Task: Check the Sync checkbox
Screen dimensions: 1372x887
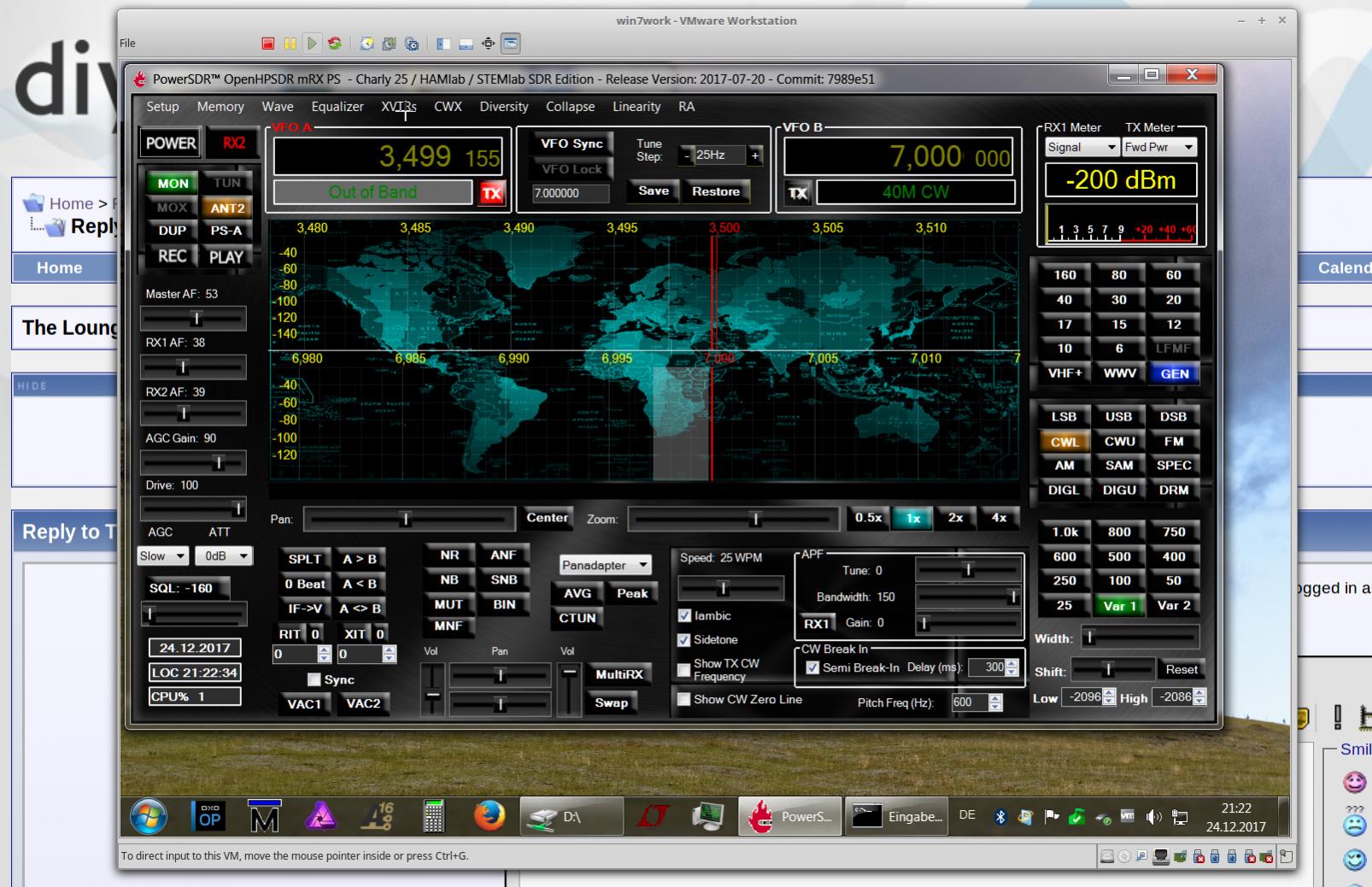Action: click(x=314, y=679)
